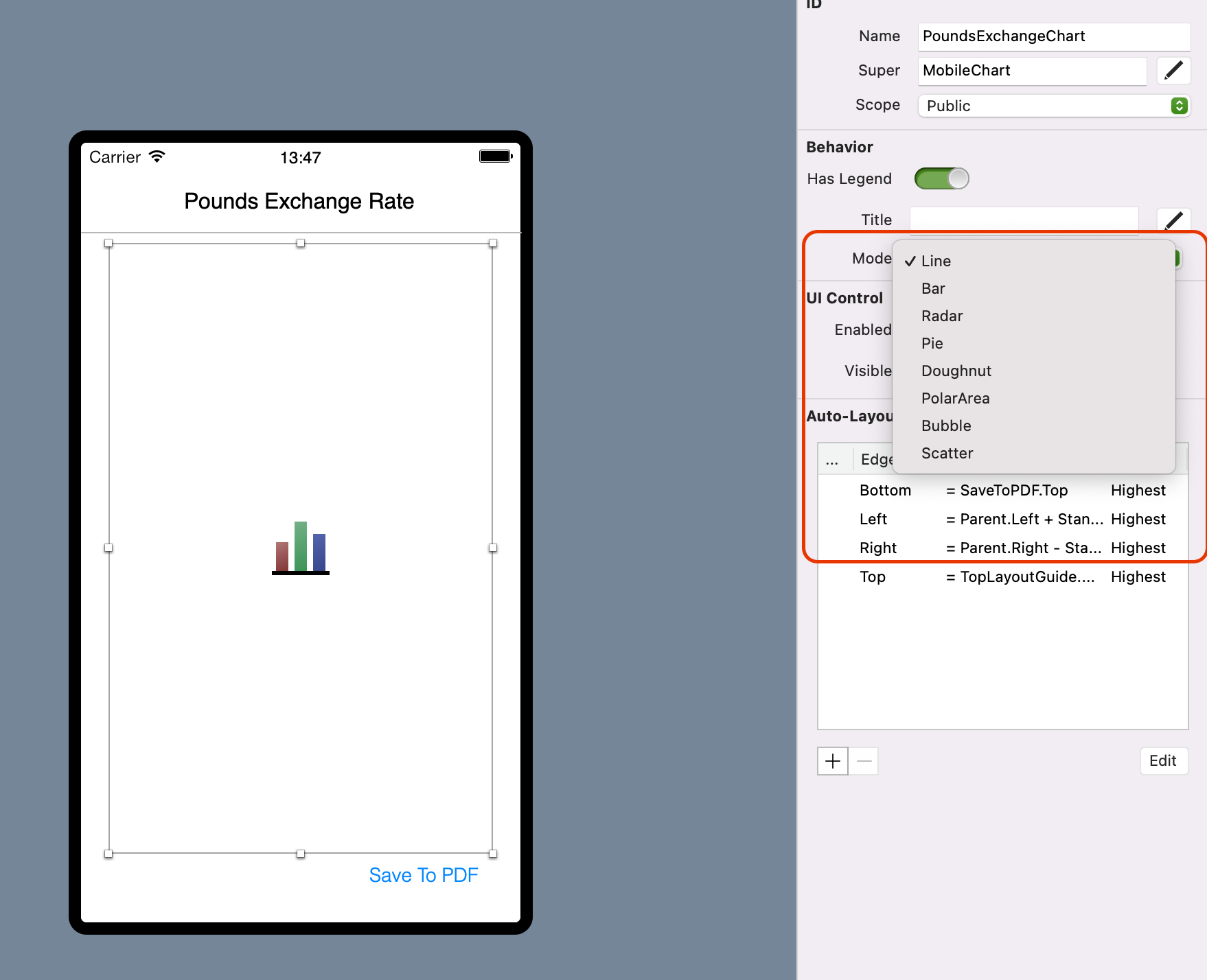Select the bar chart placeholder on the canvas
Viewport: 1207px width, 980px height.
click(300, 548)
